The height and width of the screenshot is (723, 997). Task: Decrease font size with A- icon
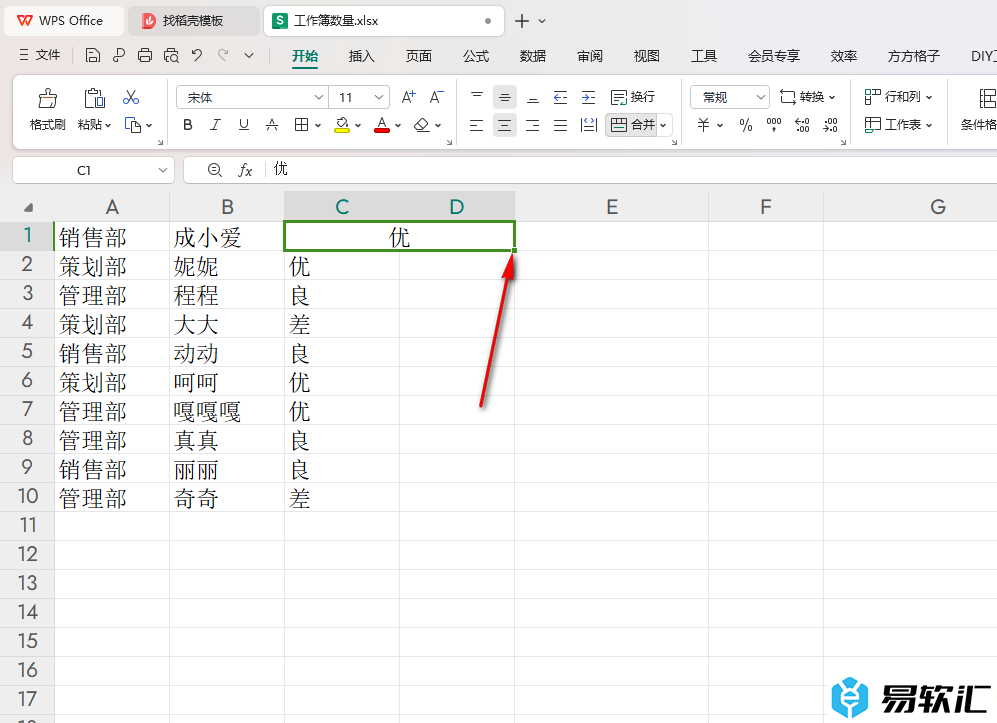coord(436,97)
